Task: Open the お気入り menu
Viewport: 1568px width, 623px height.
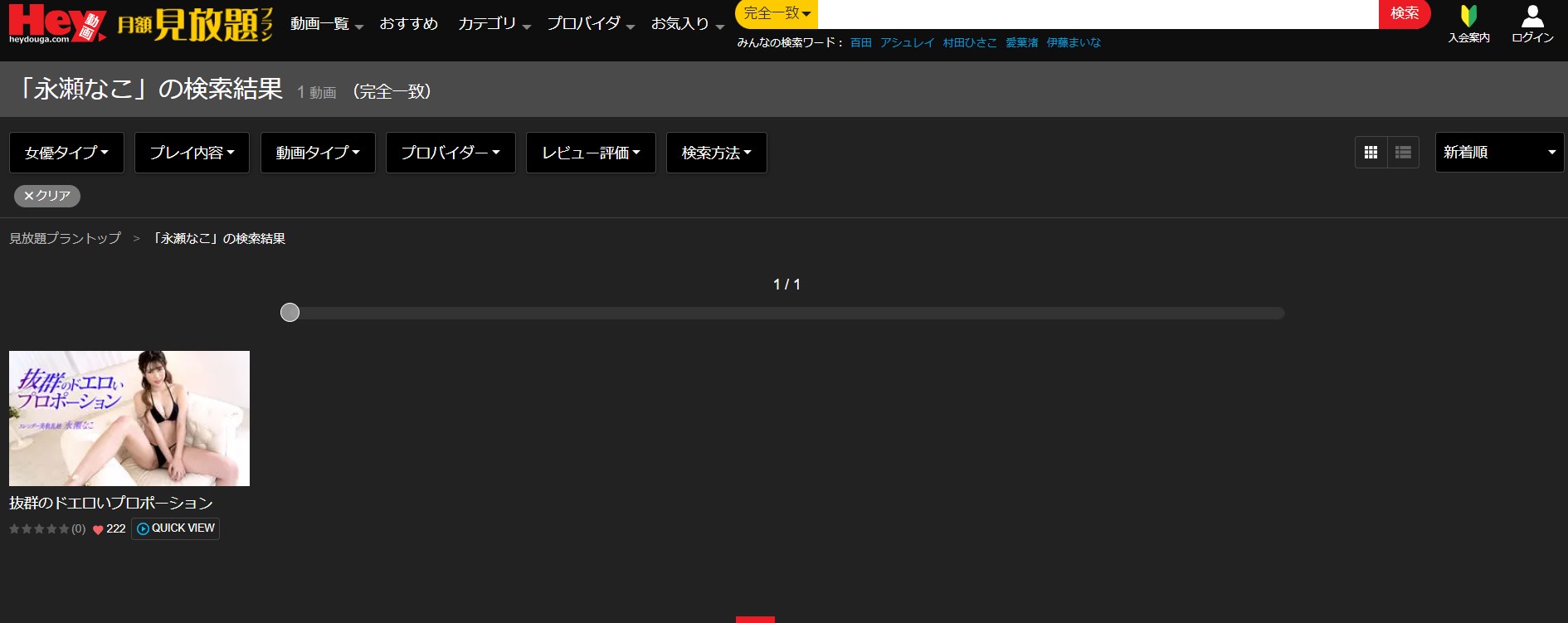Action: coord(688,24)
